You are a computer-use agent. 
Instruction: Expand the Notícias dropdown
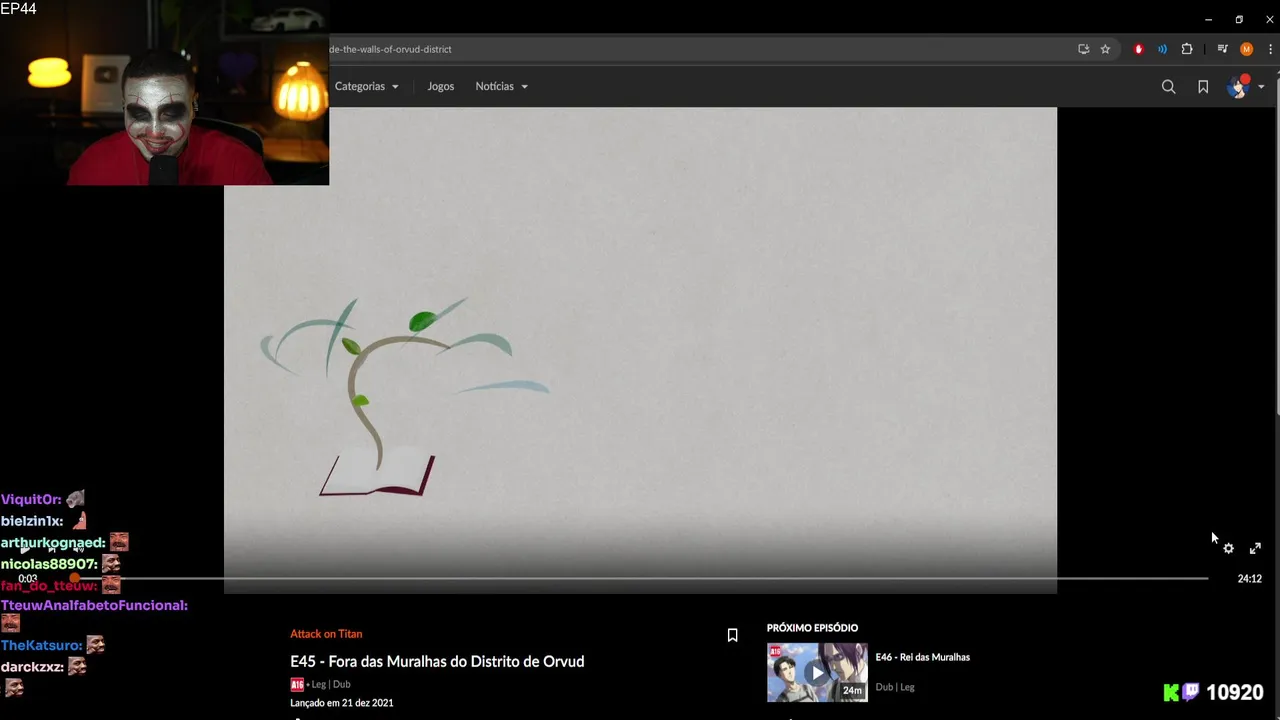tap(501, 86)
